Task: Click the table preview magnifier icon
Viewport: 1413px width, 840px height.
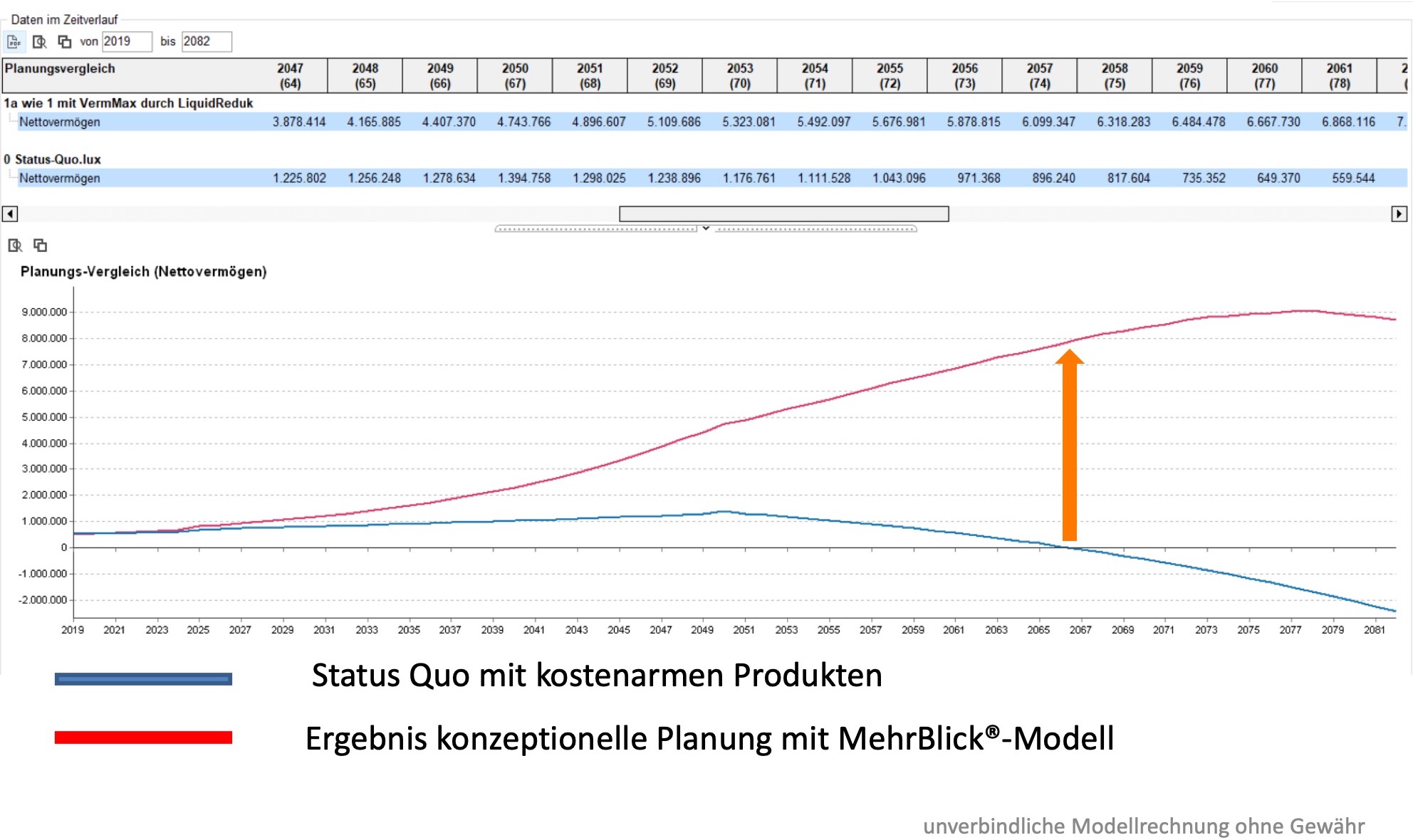Action: [x=40, y=42]
